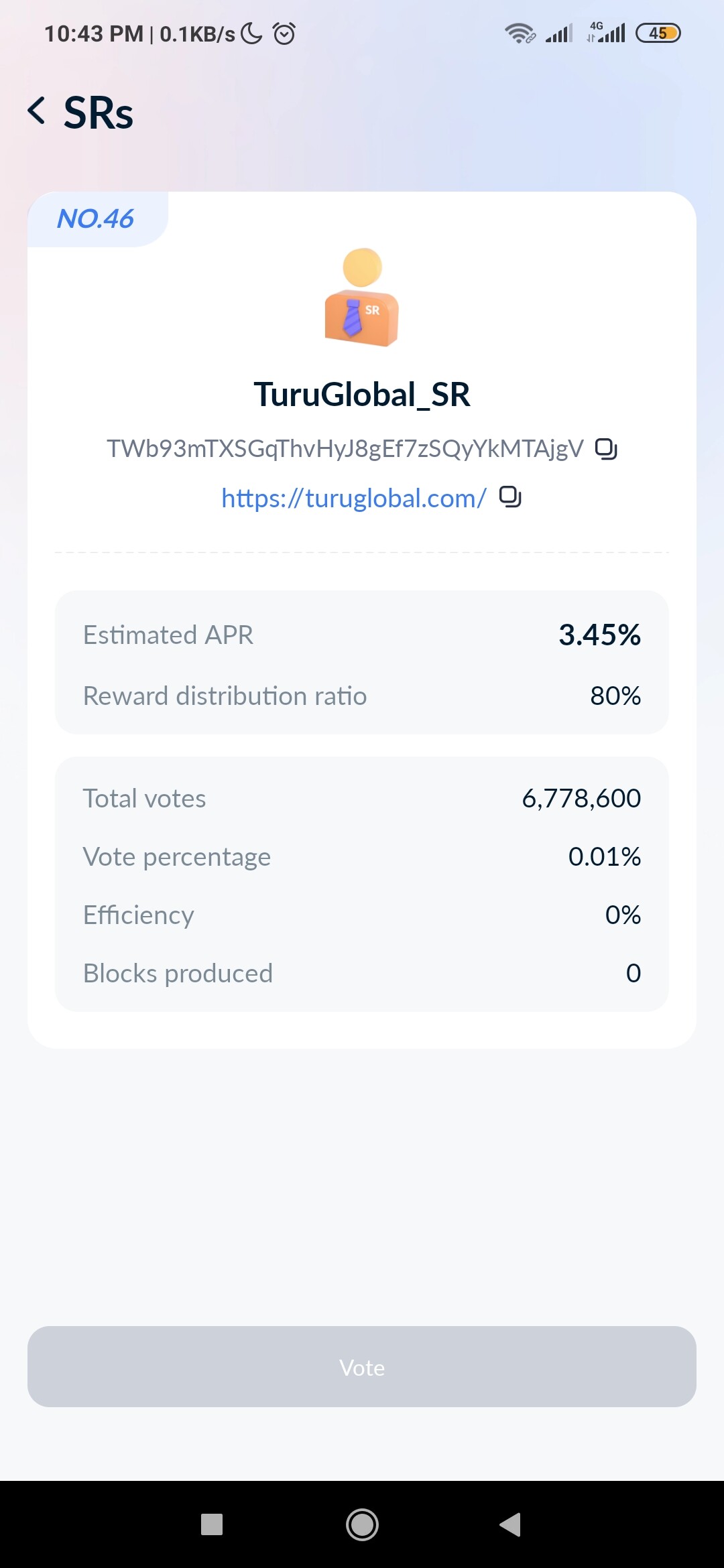This screenshot has width=724, height=1568.
Task: Tap the alarm clock status icon
Action: 284,33
